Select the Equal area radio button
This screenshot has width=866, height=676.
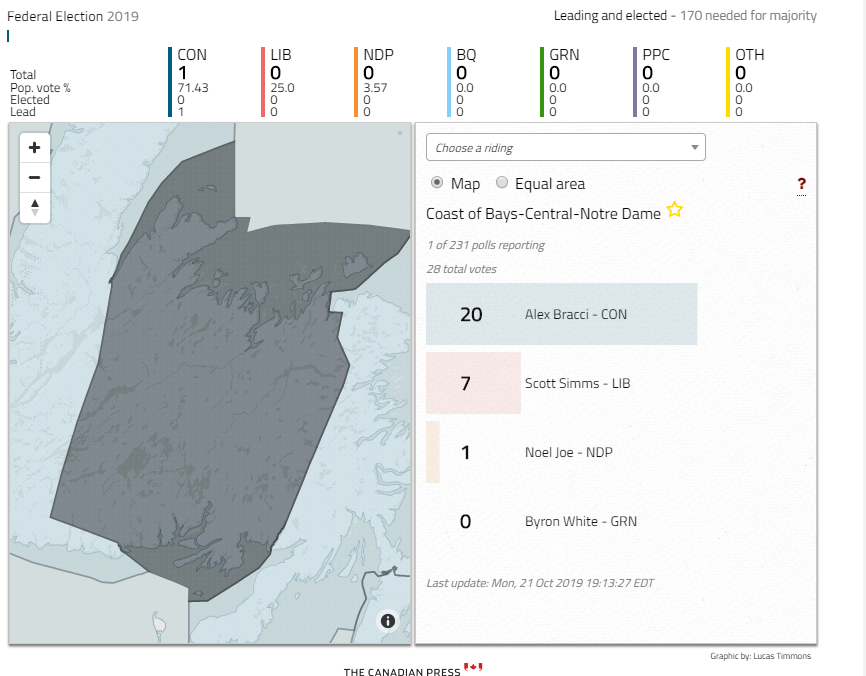tap(501, 183)
